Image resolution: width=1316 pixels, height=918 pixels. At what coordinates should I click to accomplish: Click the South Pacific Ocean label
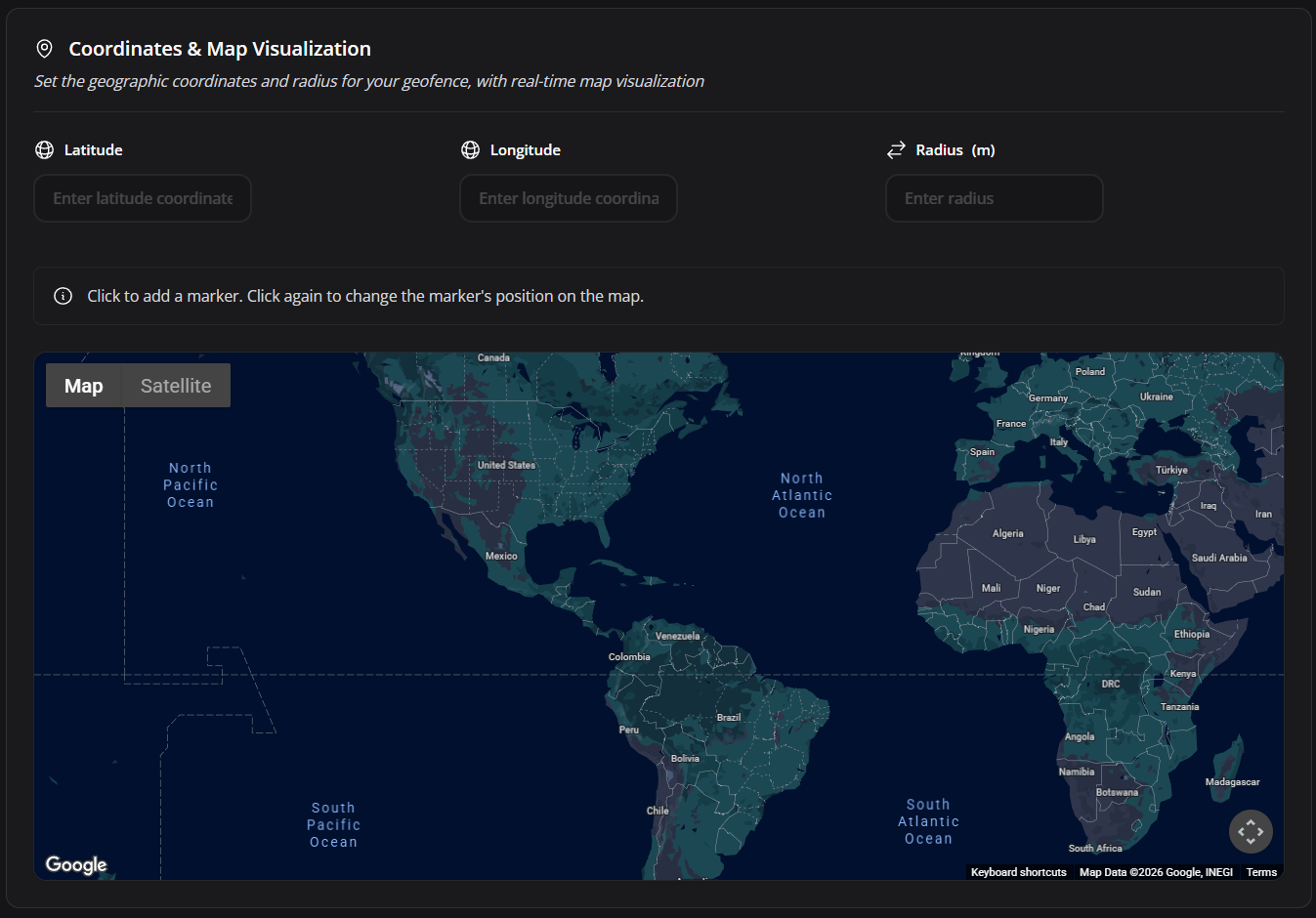click(333, 825)
